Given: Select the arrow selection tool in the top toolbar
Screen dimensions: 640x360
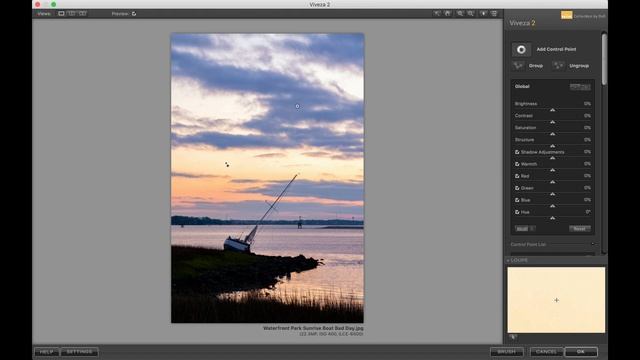Looking at the screenshot, I should 437,13.
